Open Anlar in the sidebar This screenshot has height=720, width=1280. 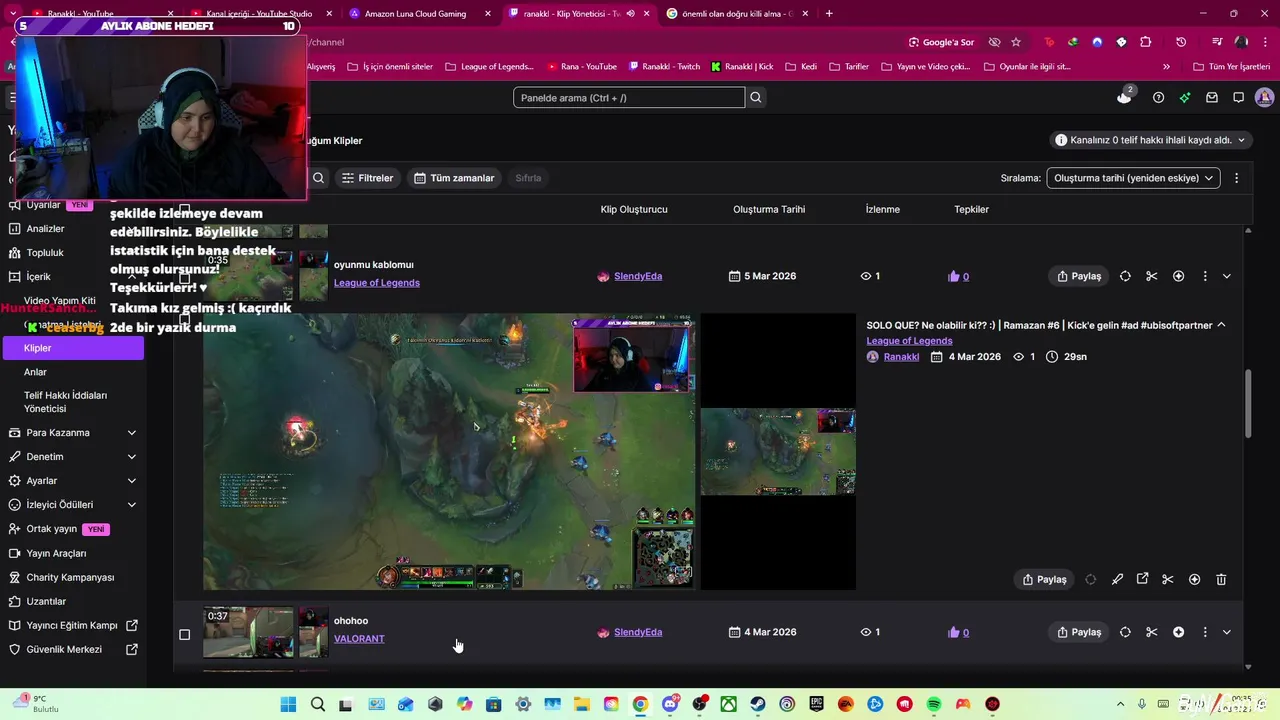click(36, 372)
